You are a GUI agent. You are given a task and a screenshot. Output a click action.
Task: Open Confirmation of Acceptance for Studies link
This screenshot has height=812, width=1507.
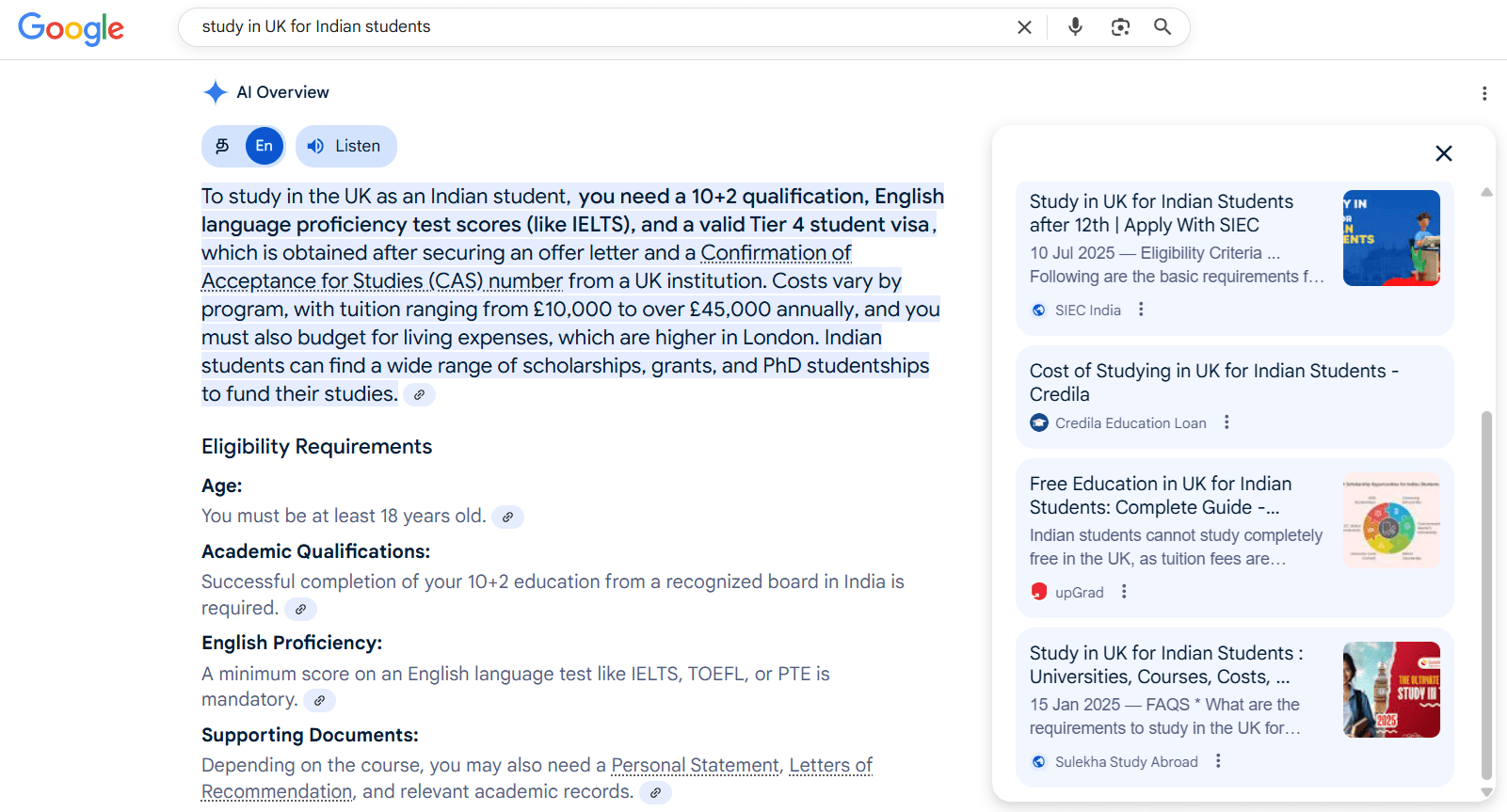click(776, 253)
